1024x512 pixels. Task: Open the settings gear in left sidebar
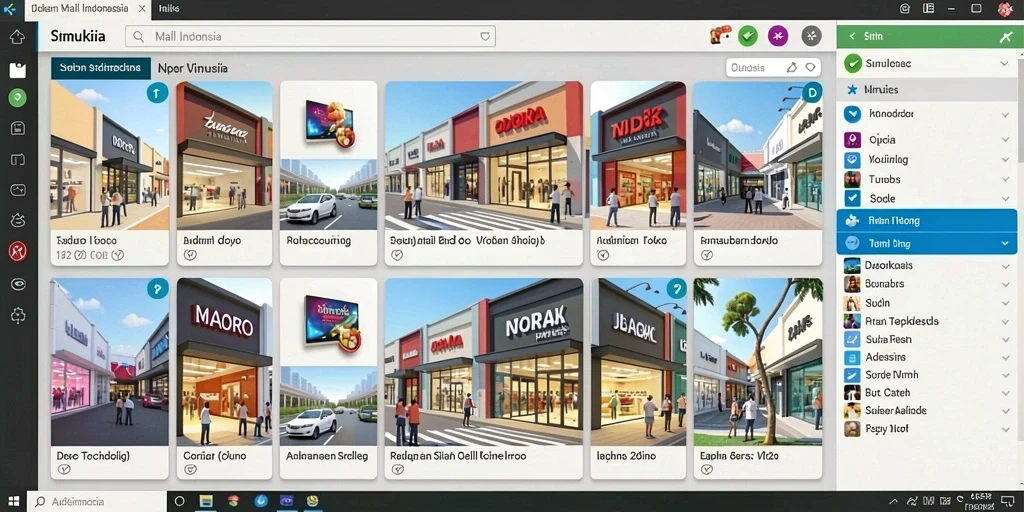tap(18, 315)
